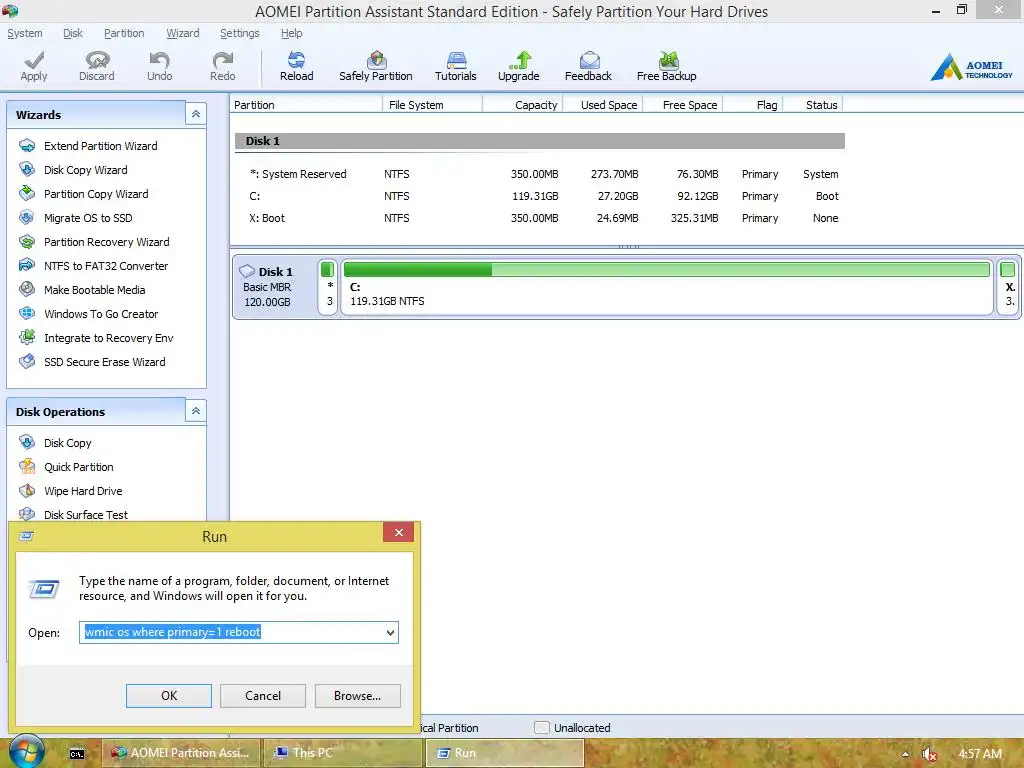The image size is (1024, 768).
Task: Click the Free Backup toolbar icon
Action: click(x=667, y=67)
